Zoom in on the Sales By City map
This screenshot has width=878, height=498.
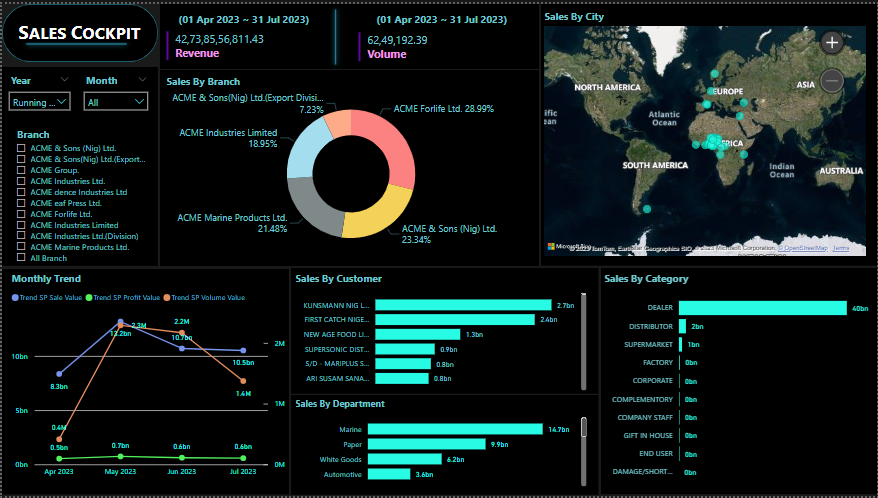(x=832, y=43)
